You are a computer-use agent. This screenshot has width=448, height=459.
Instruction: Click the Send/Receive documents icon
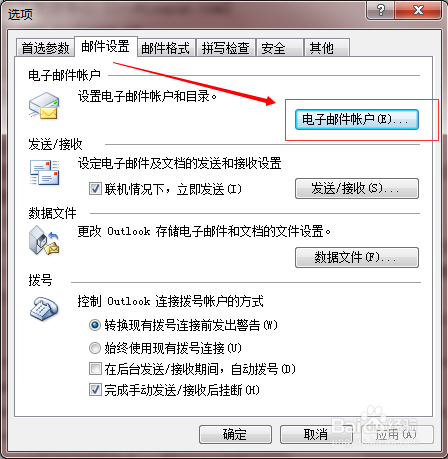pos(44,172)
